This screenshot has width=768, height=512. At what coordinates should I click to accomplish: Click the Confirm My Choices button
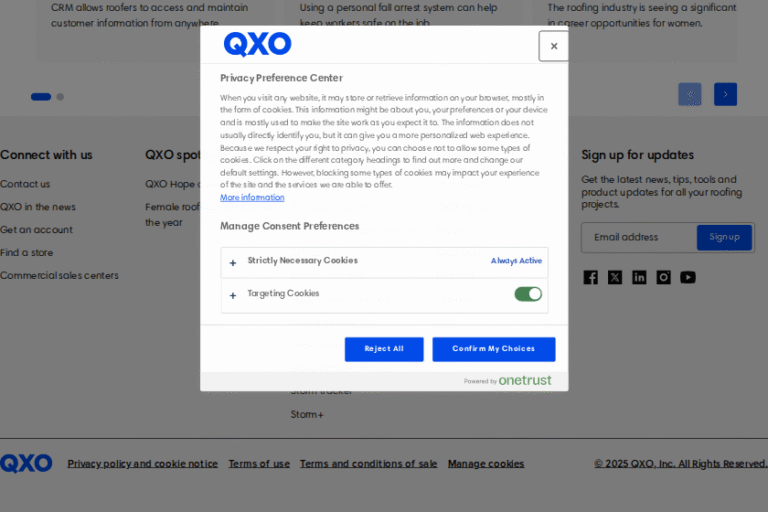[x=493, y=349]
